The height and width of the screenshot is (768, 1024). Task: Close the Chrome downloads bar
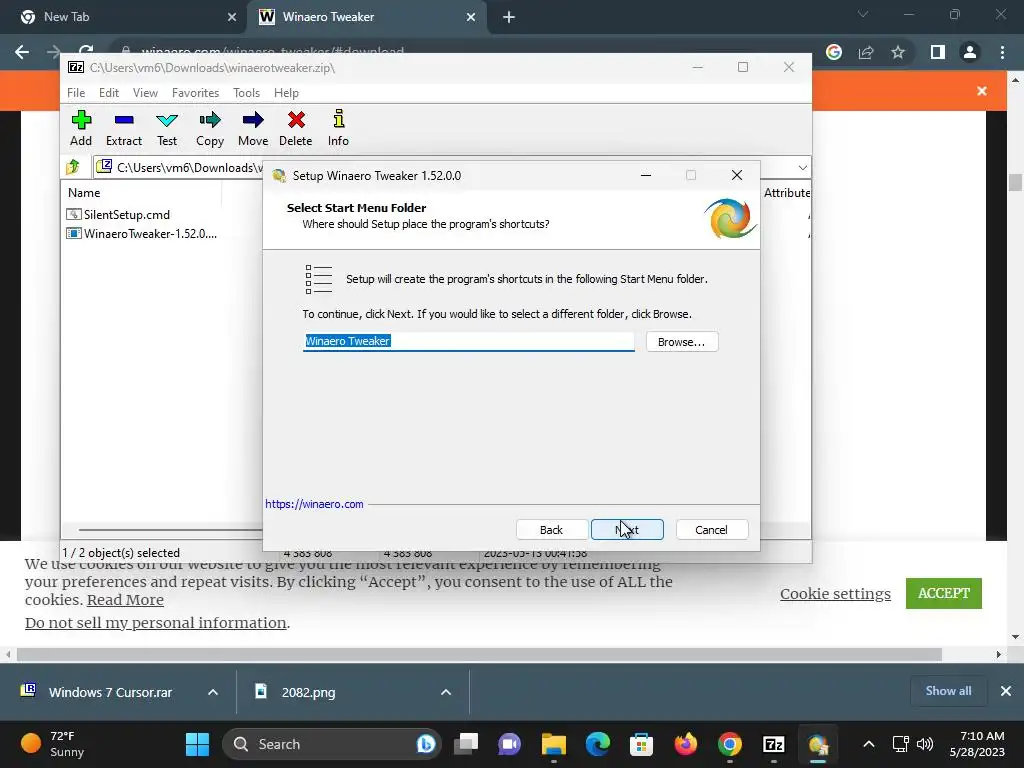click(x=1006, y=691)
